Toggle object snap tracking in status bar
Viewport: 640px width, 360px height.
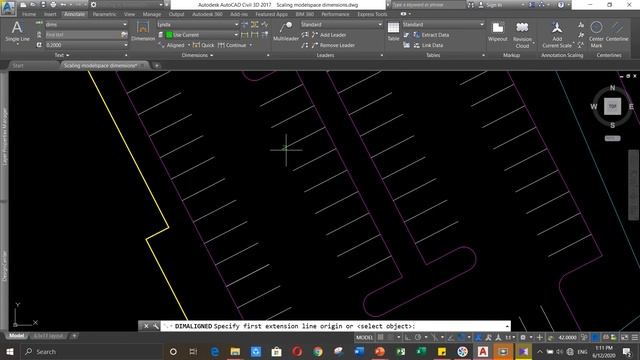(451, 337)
